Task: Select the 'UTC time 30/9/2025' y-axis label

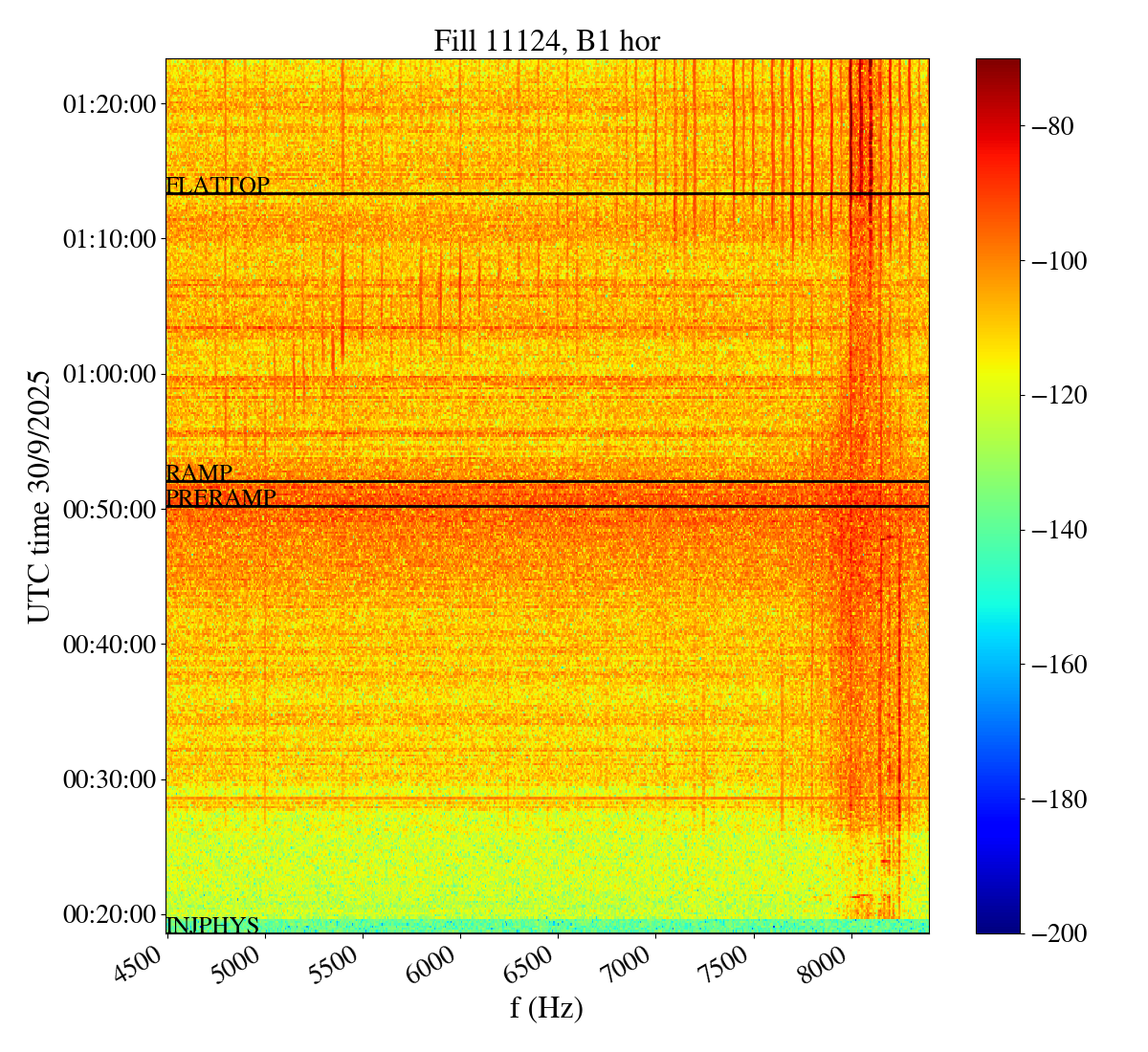Action: click(38, 496)
